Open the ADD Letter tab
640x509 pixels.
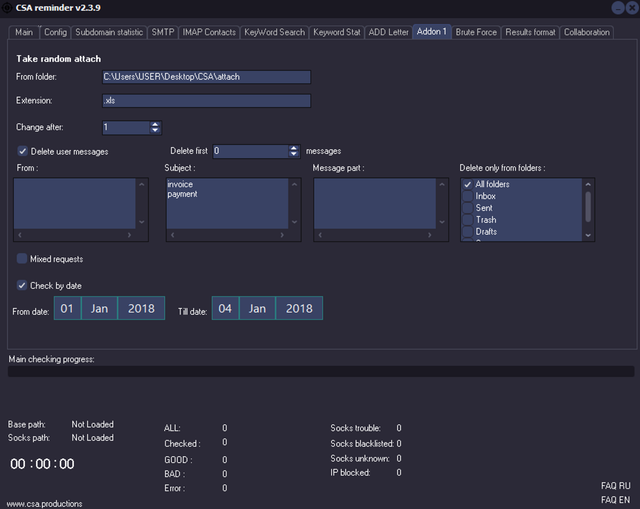[x=389, y=32]
